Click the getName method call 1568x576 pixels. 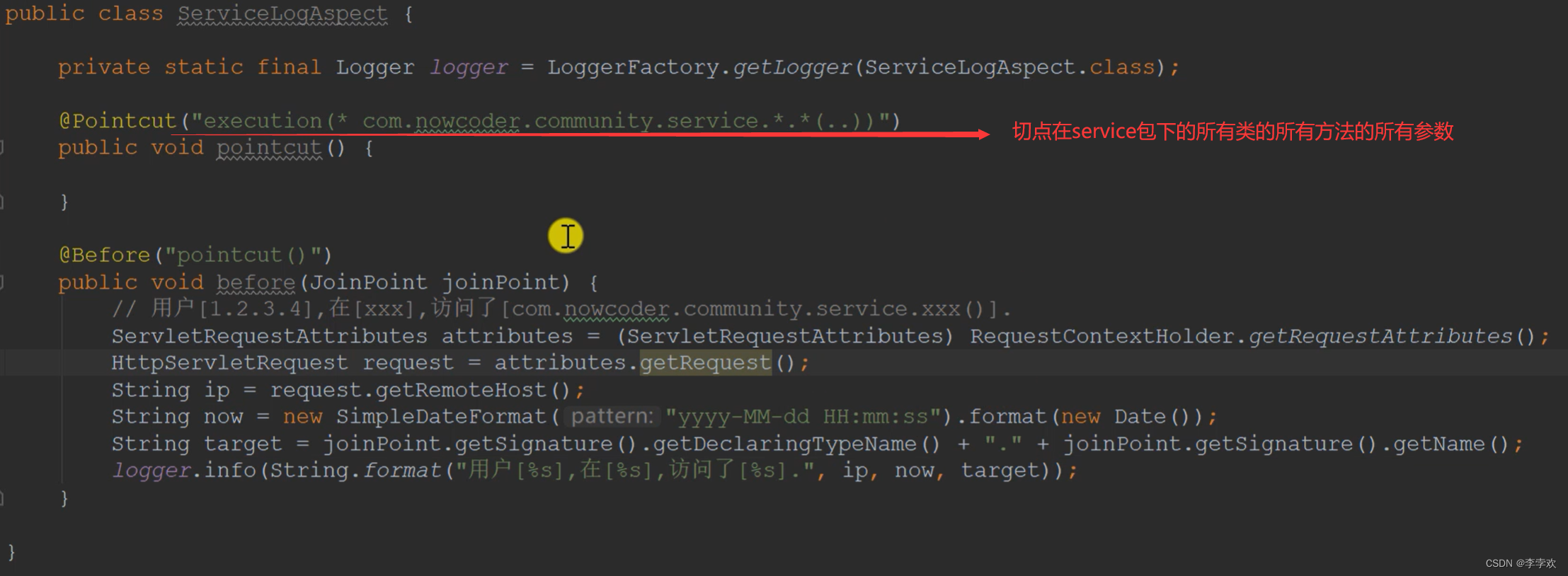(x=1439, y=444)
